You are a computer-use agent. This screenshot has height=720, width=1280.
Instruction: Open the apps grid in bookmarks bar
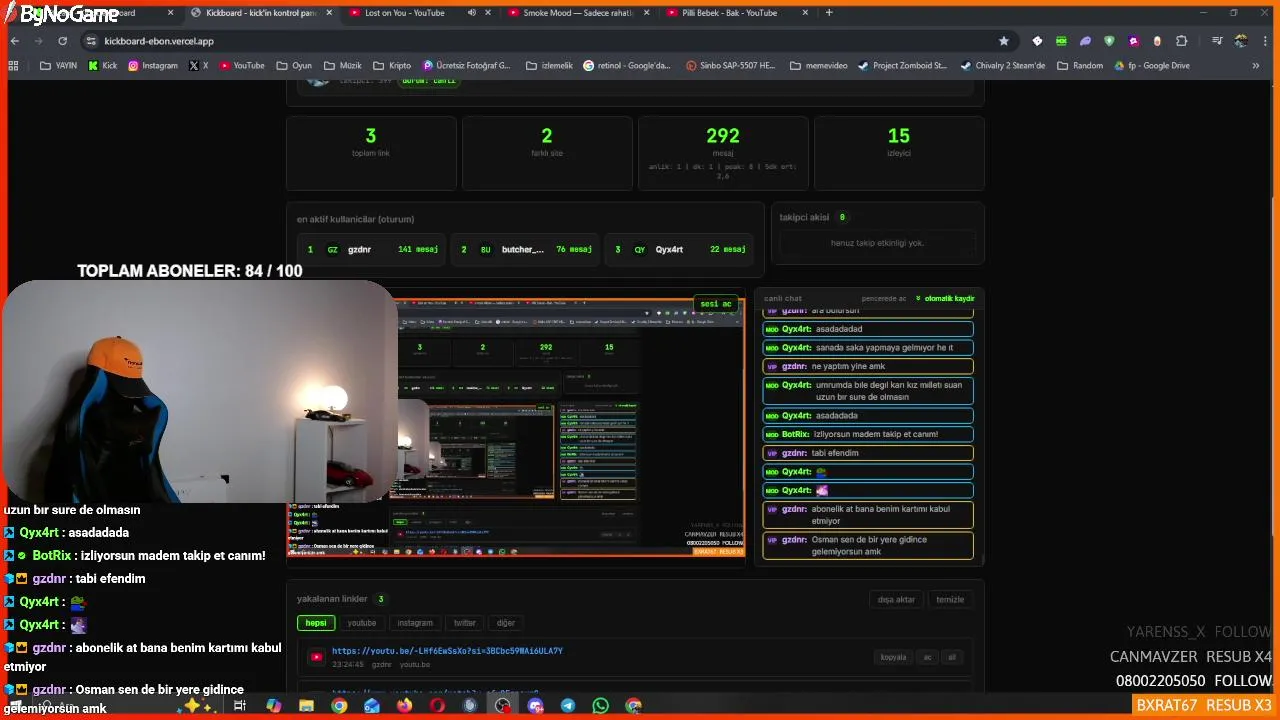click(x=13, y=66)
